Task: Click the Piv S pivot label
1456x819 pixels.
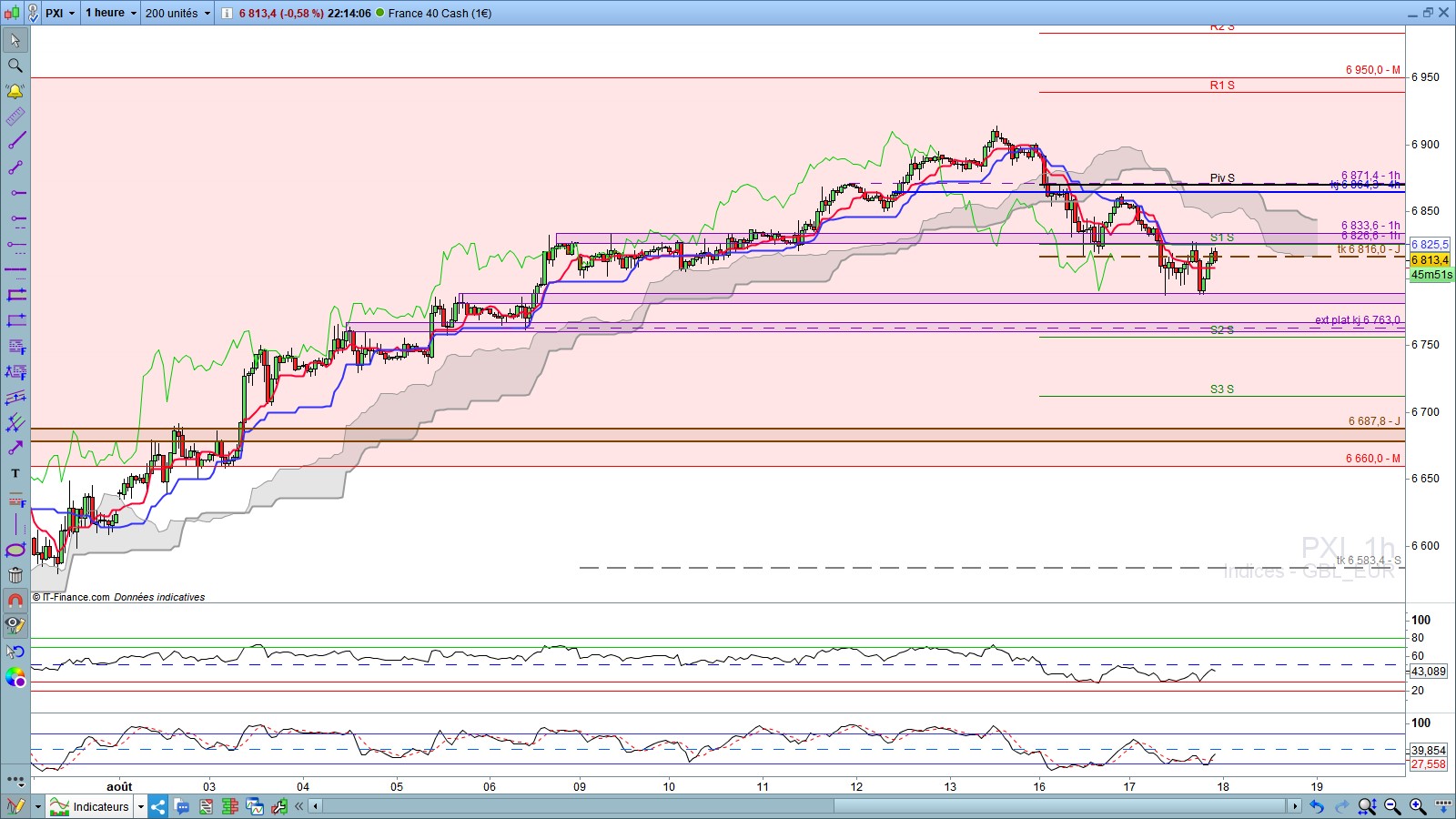Action: [1222, 178]
